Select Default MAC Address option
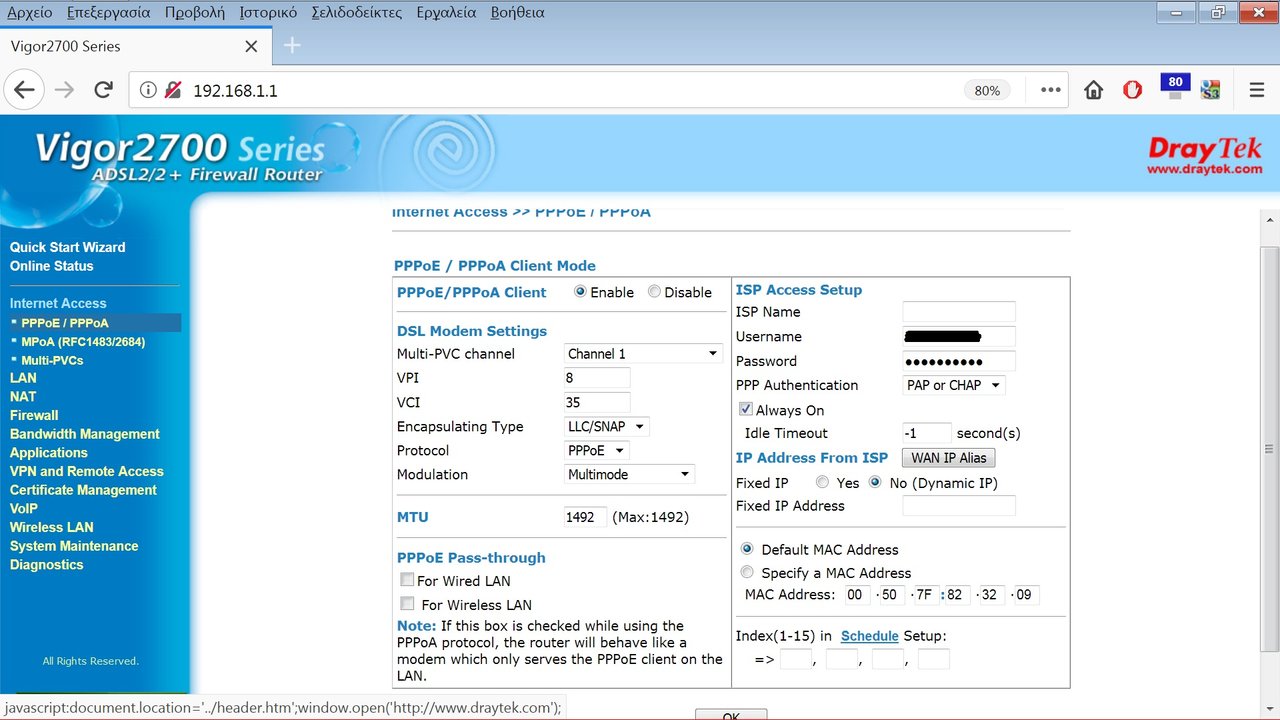 click(747, 549)
